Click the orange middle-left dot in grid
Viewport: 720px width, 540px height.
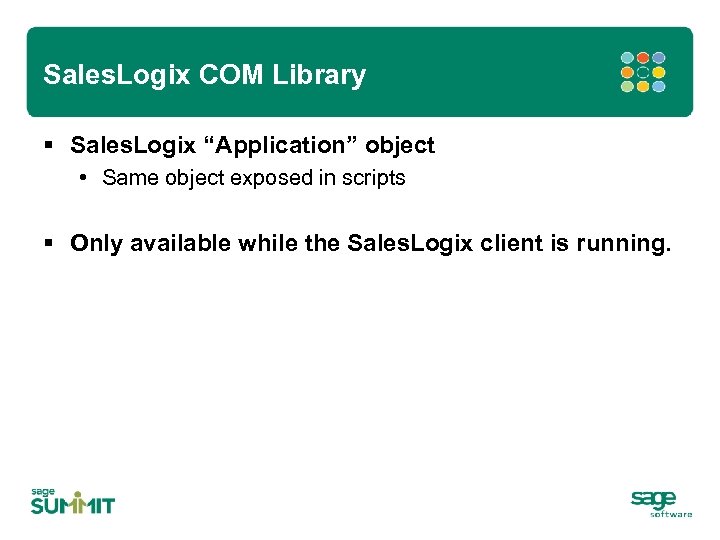pyautogui.click(x=627, y=72)
